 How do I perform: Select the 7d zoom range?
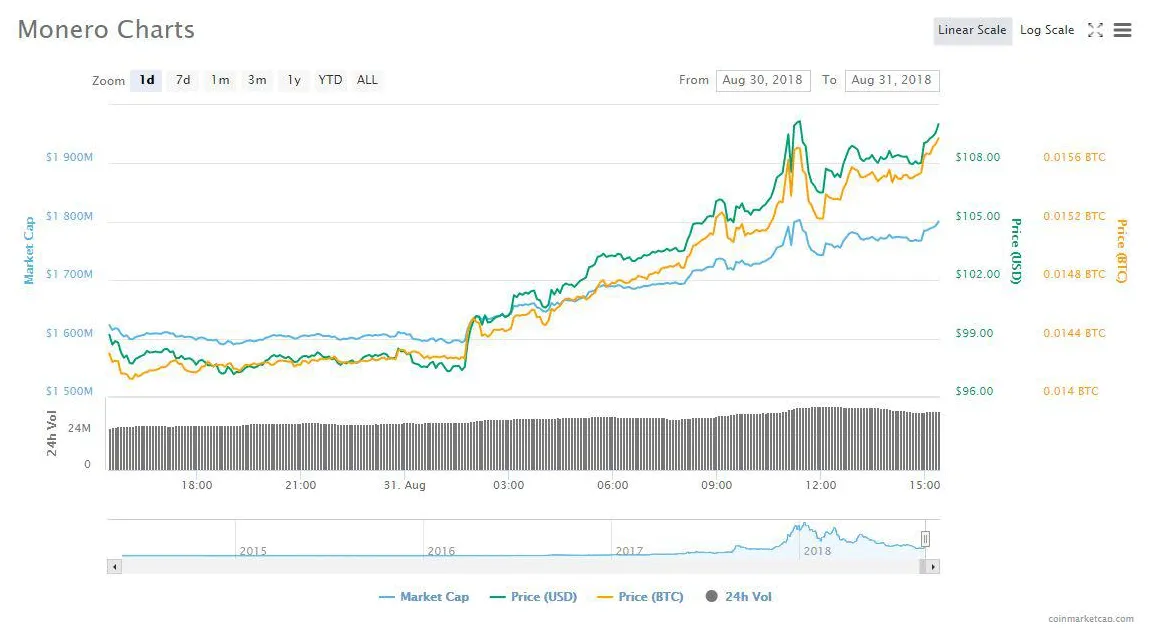pos(183,80)
